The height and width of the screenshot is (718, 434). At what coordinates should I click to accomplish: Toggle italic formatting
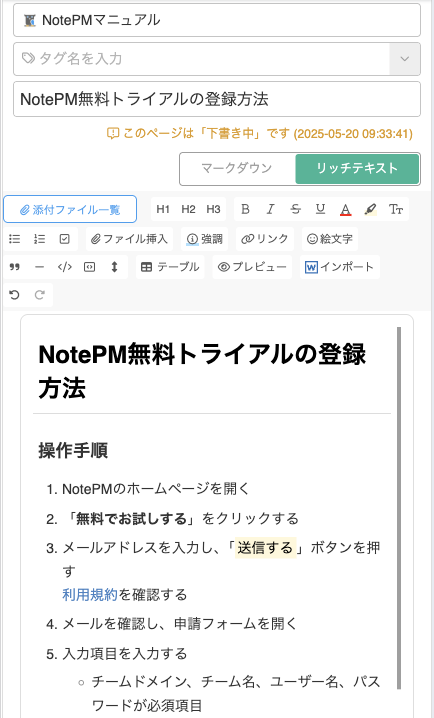(271, 209)
